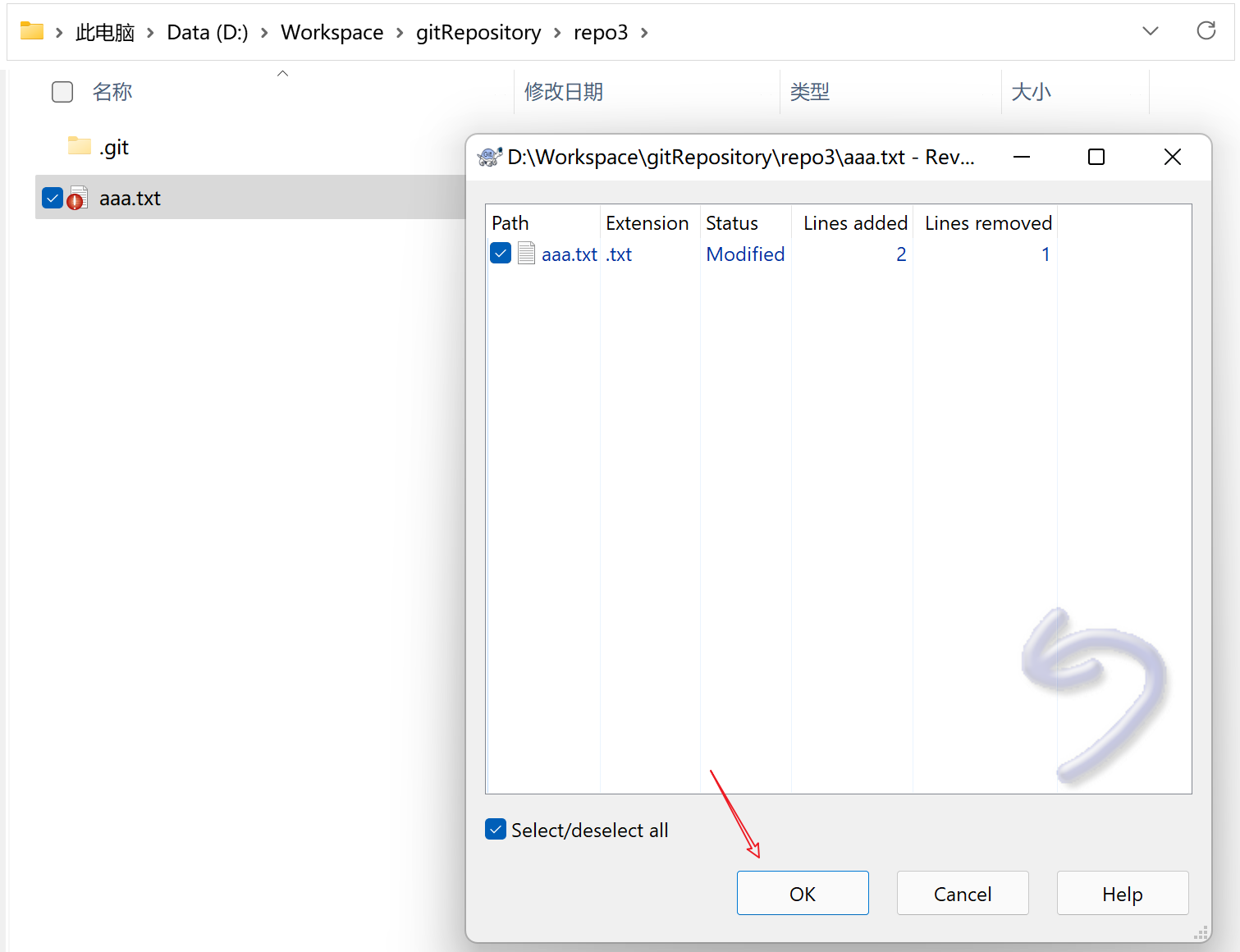Cancel the revert dialog
This screenshot has width=1240, height=952.
click(x=962, y=893)
